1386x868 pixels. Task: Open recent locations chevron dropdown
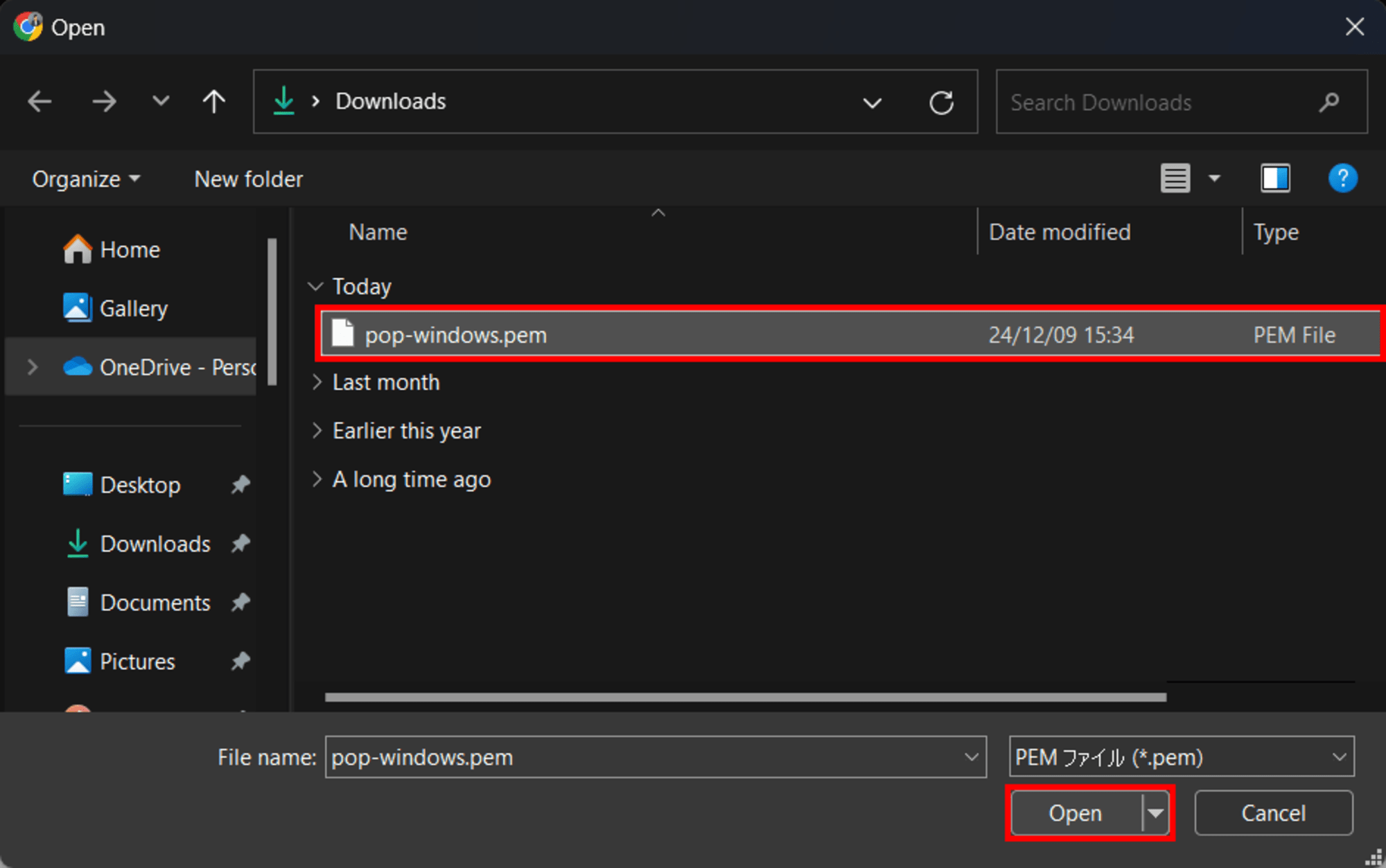[161, 101]
